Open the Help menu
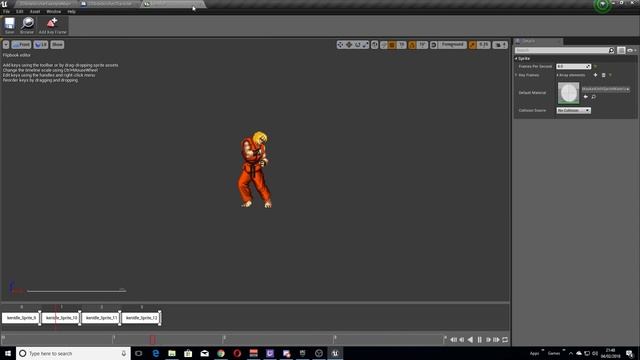The width and height of the screenshot is (640, 360). pyautogui.click(x=71, y=11)
